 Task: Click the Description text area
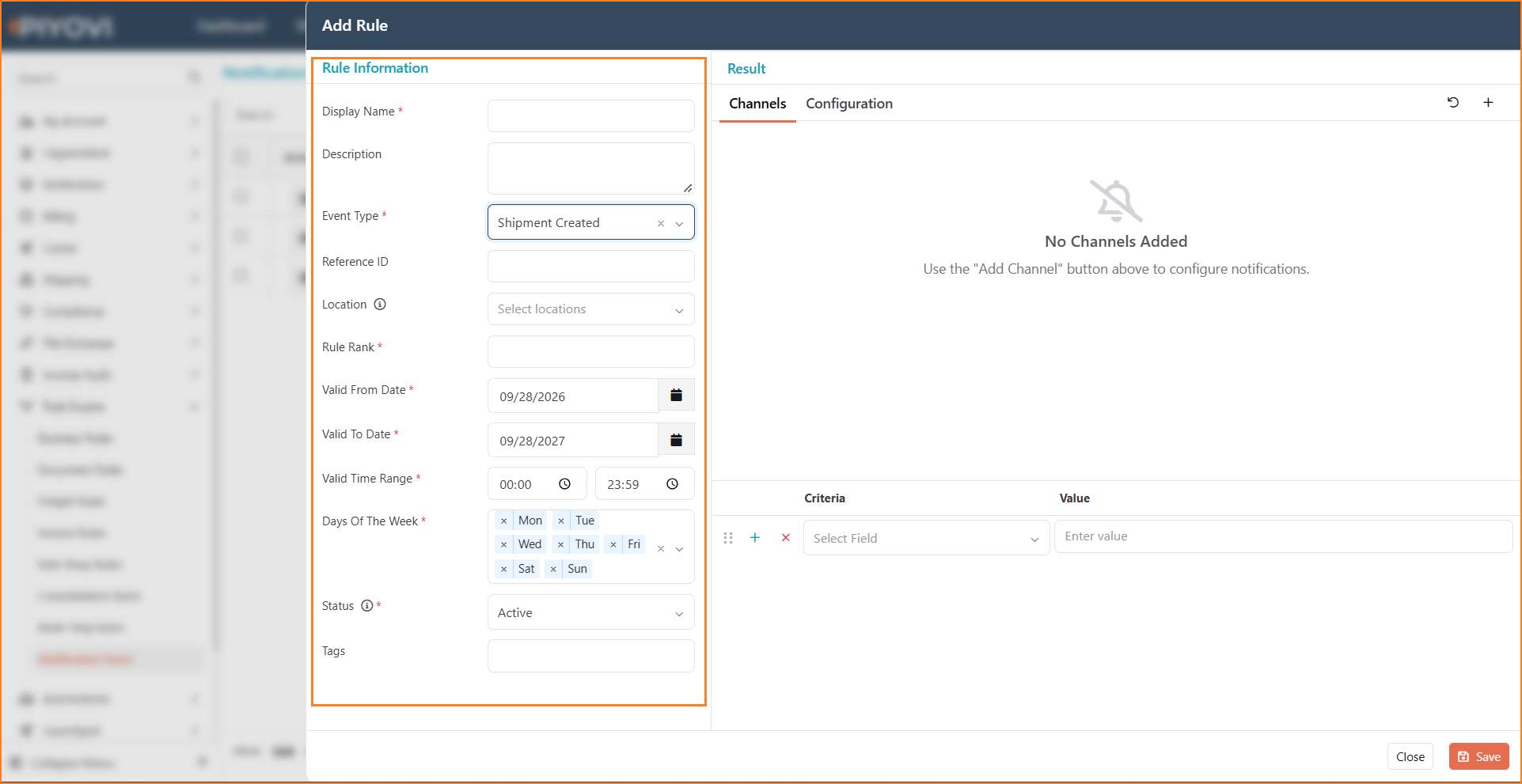pos(591,168)
